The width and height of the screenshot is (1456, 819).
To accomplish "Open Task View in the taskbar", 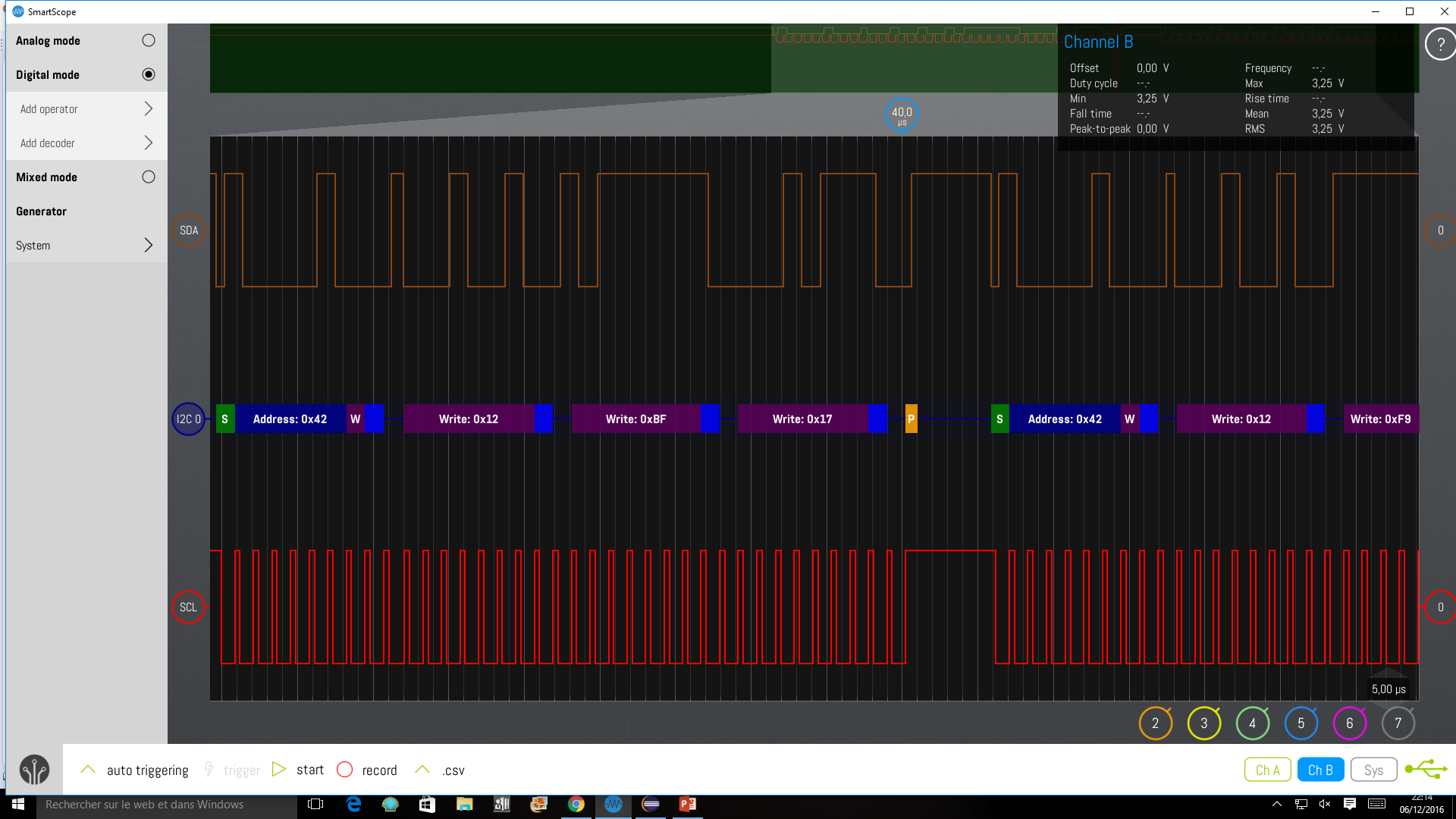I will pos(315,804).
